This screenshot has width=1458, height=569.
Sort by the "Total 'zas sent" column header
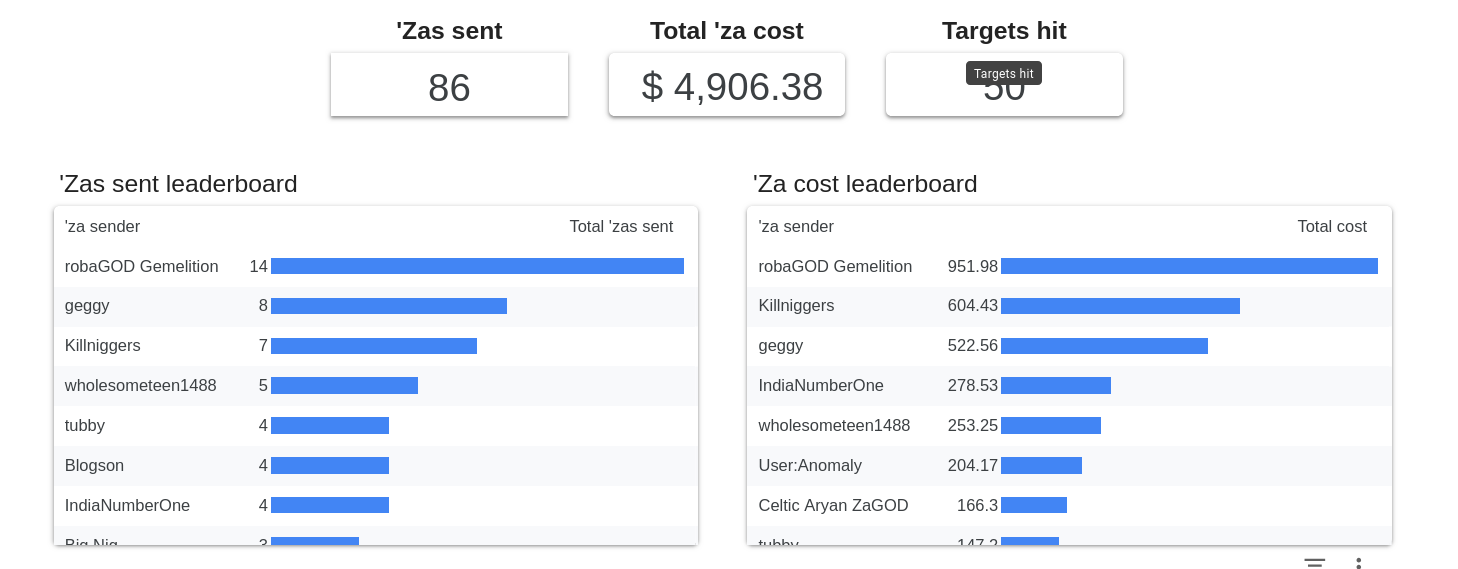(621, 227)
